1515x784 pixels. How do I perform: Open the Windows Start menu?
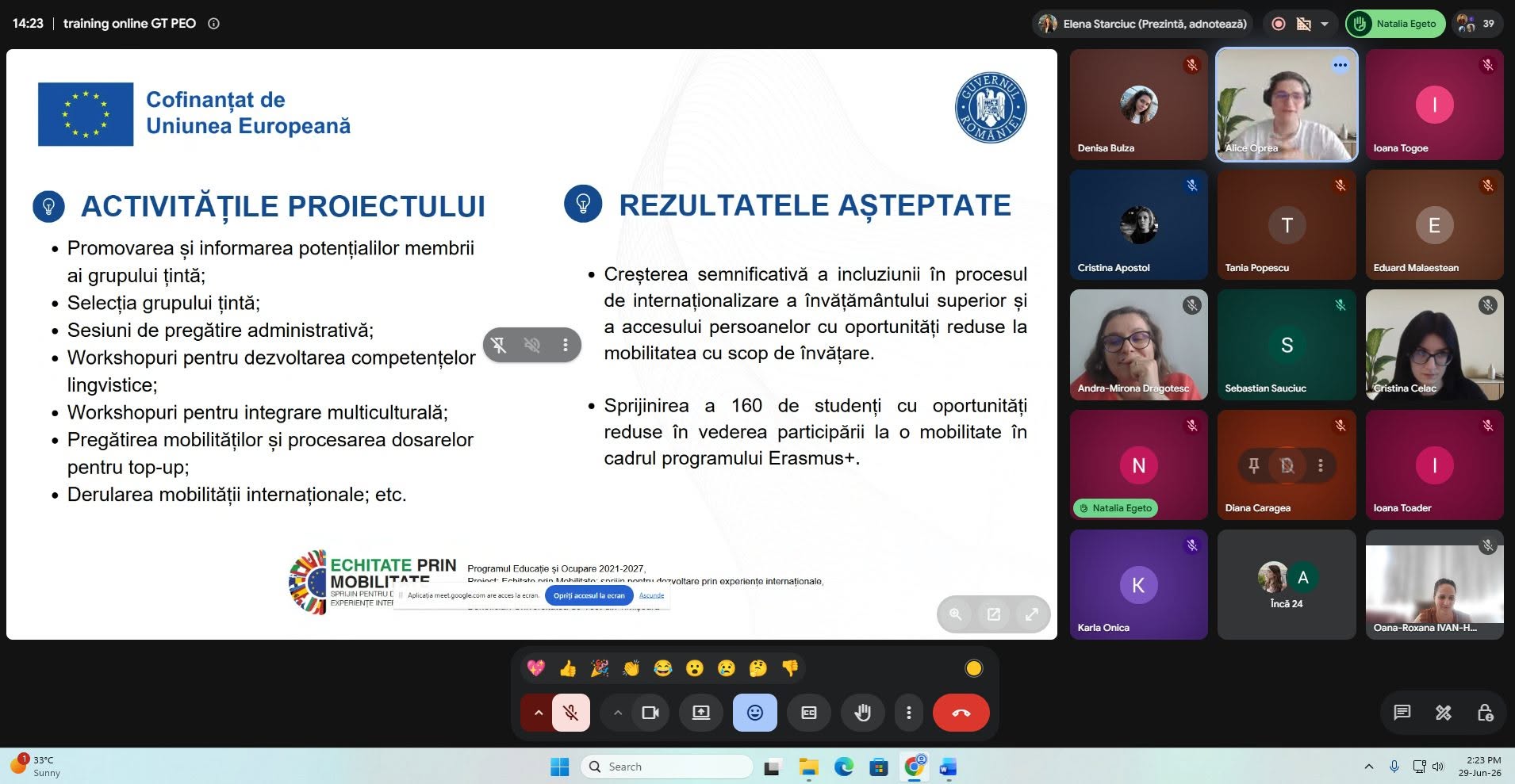560,767
